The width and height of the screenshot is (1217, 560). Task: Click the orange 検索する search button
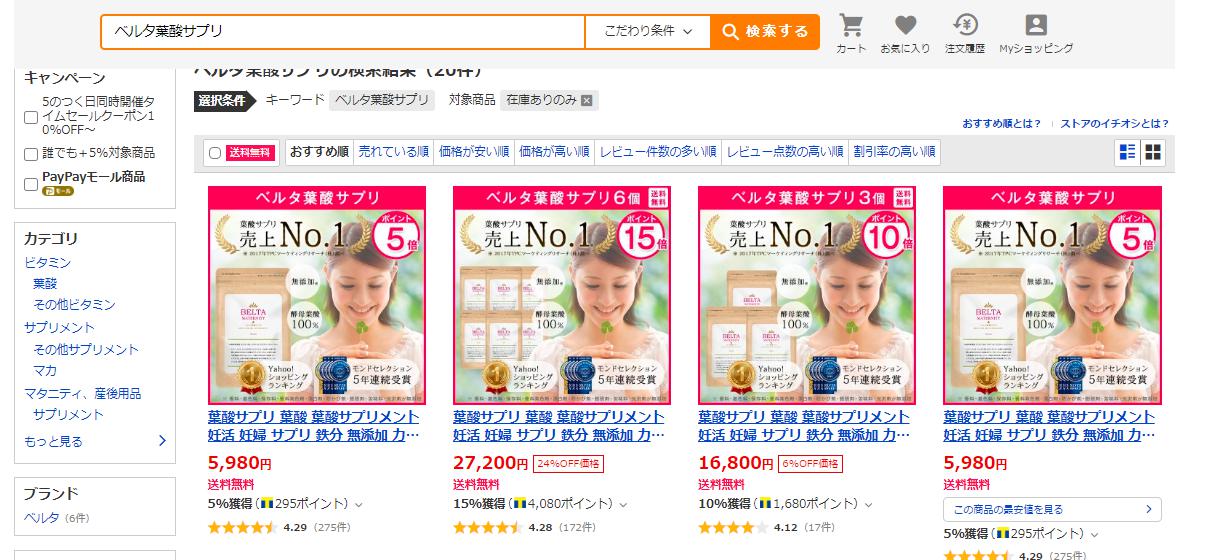(765, 32)
